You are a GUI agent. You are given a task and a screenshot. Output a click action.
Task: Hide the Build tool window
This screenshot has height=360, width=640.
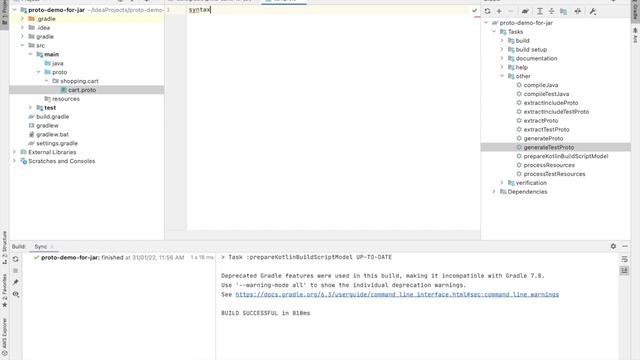click(625, 246)
